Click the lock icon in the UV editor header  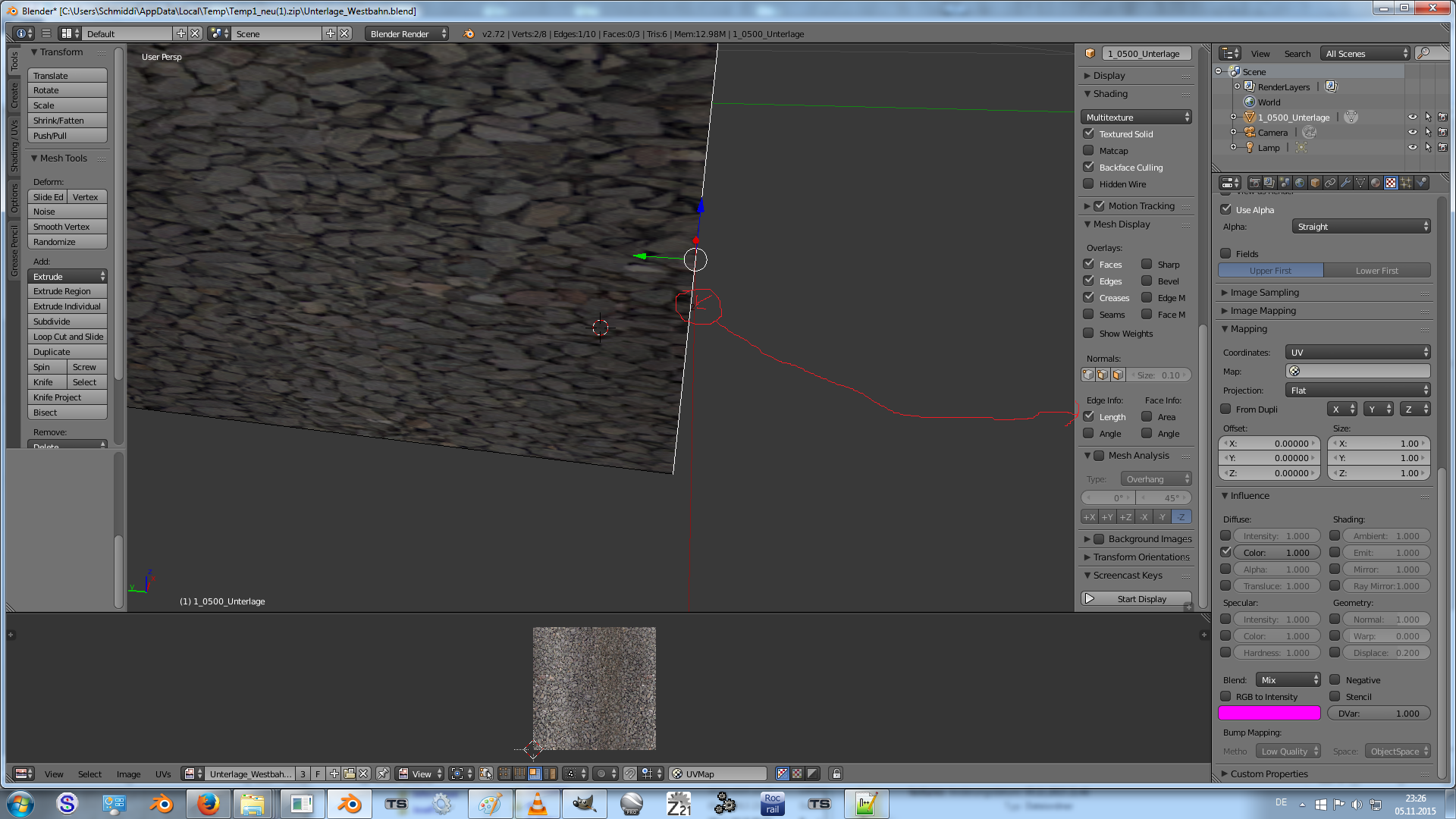coord(836,773)
